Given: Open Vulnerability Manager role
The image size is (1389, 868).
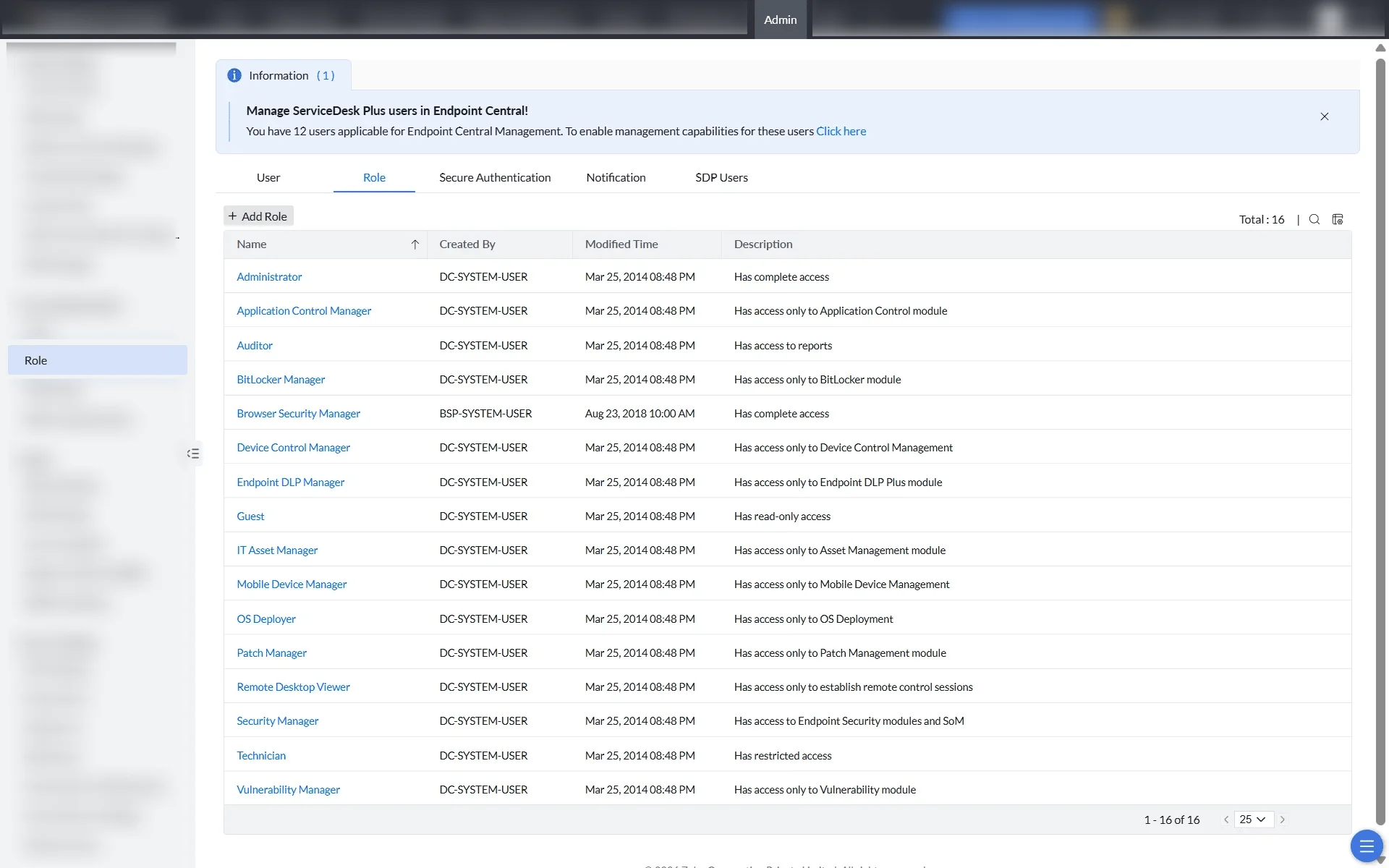Looking at the screenshot, I should point(288,789).
